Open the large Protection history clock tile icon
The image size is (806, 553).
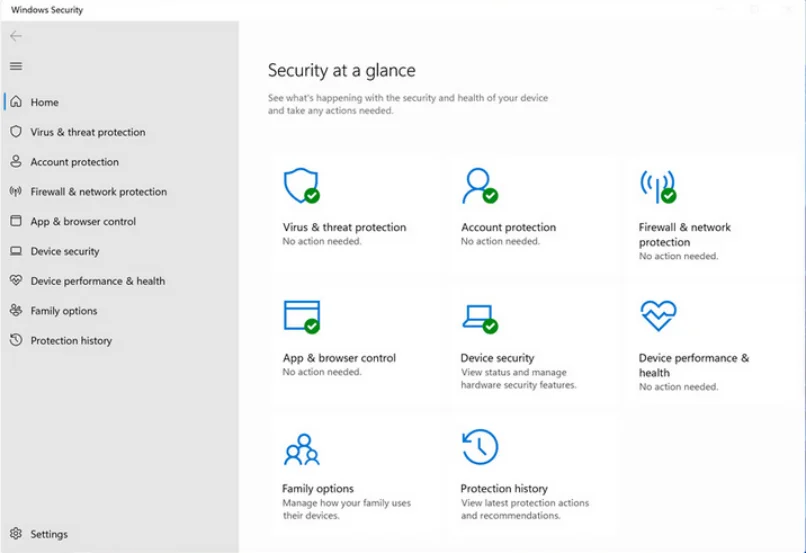[x=480, y=447]
